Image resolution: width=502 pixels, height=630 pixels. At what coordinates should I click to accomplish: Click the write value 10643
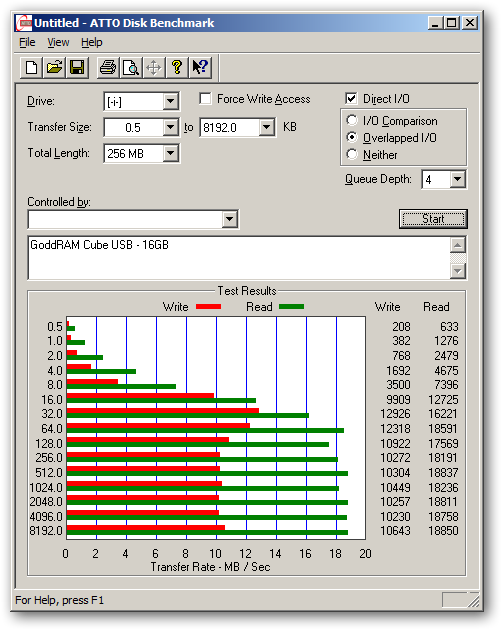(395, 531)
